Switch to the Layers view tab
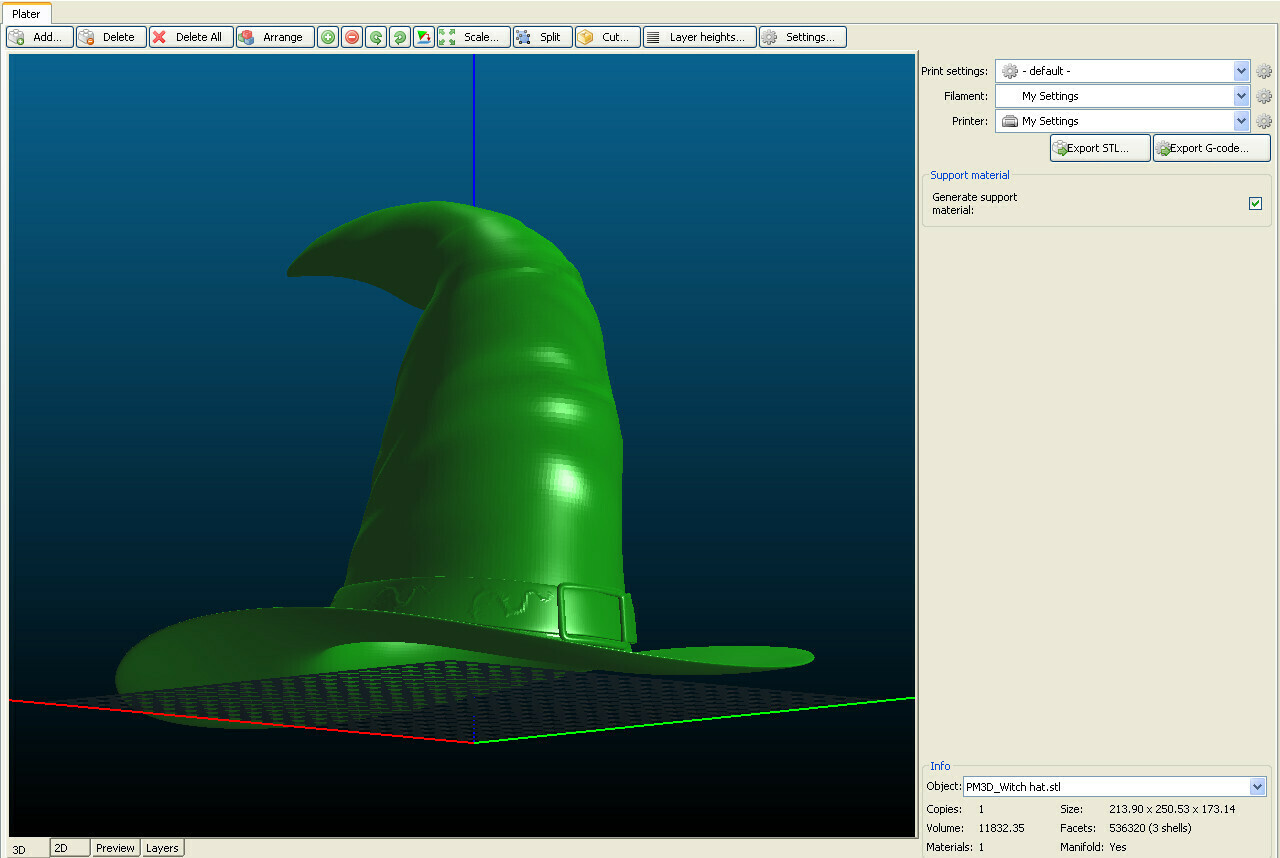The width and height of the screenshot is (1280, 858). click(x=162, y=848)
